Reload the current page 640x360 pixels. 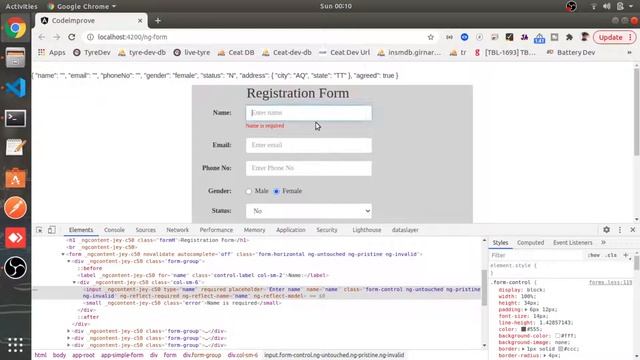[72, 37]
